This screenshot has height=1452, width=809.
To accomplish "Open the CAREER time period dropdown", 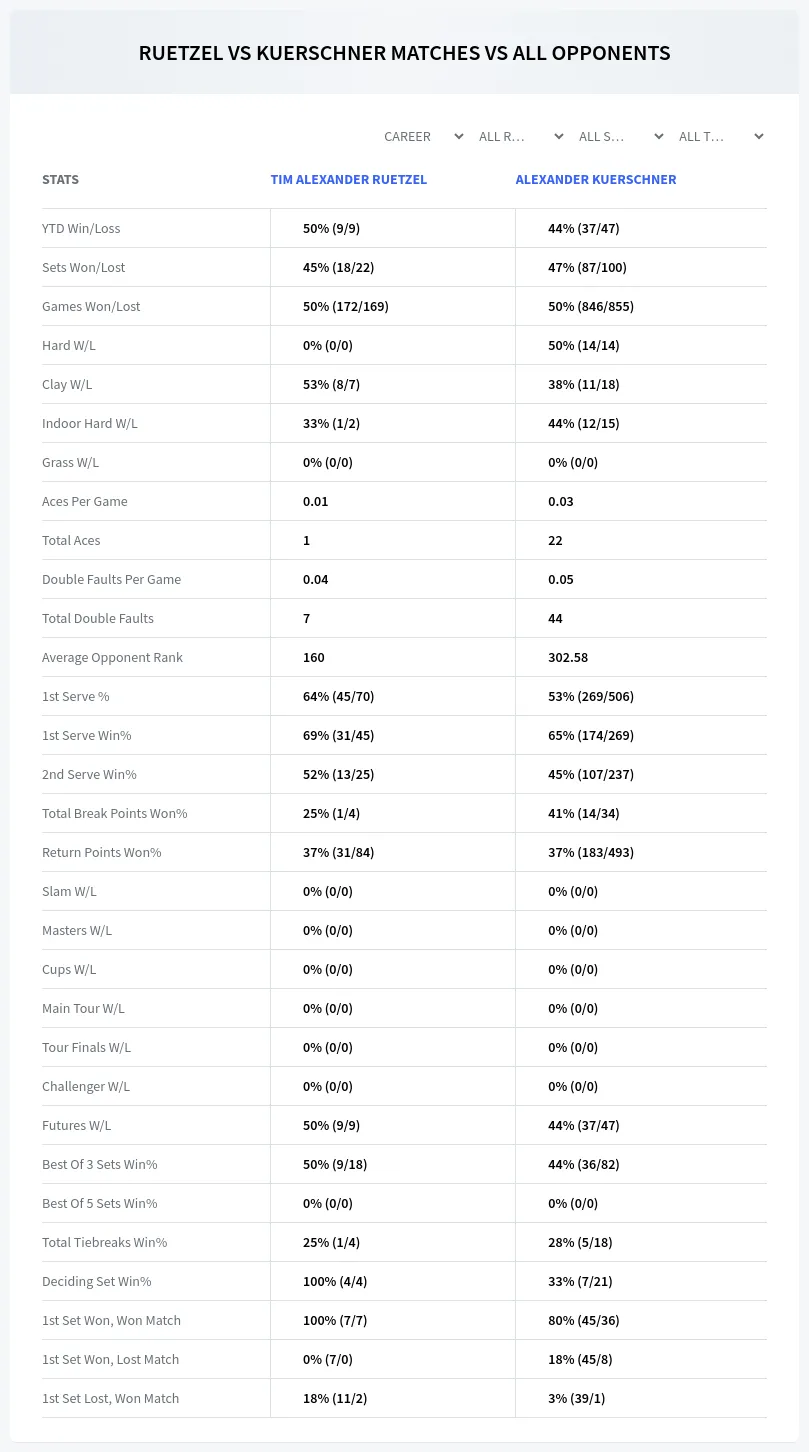I will coord(422,136).
